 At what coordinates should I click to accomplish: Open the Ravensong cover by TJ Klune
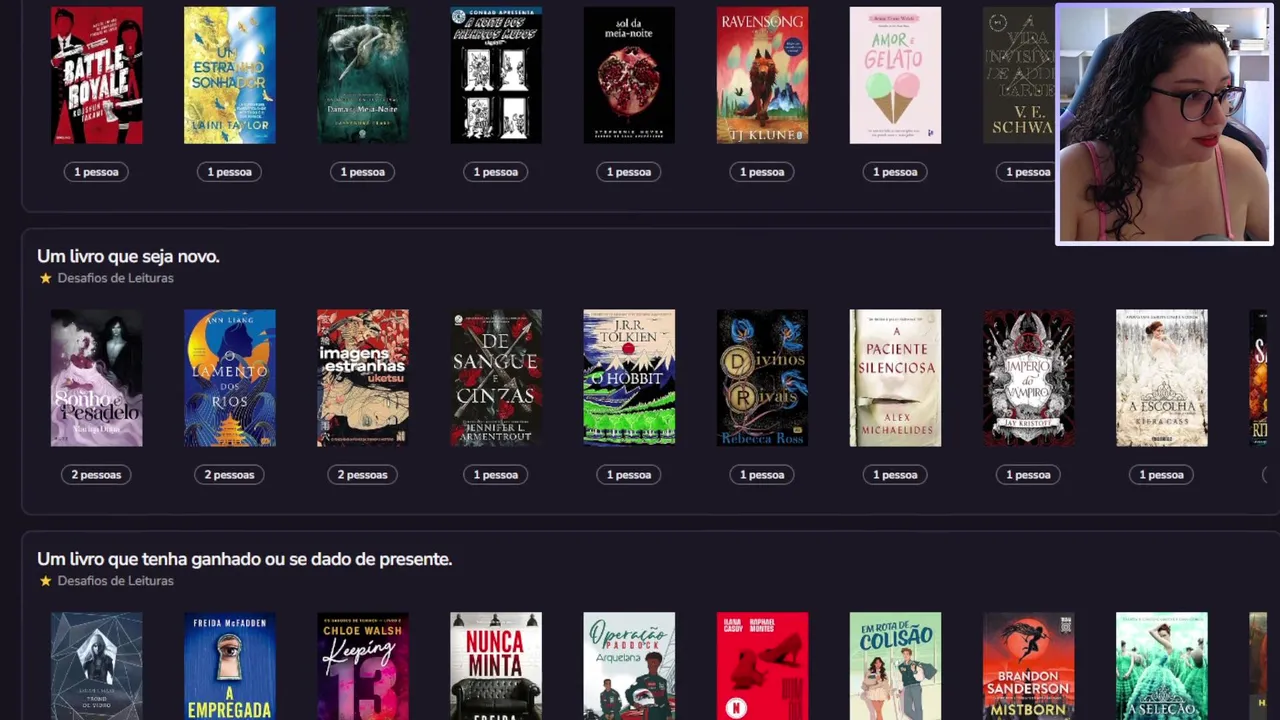[x=762, y=75]
